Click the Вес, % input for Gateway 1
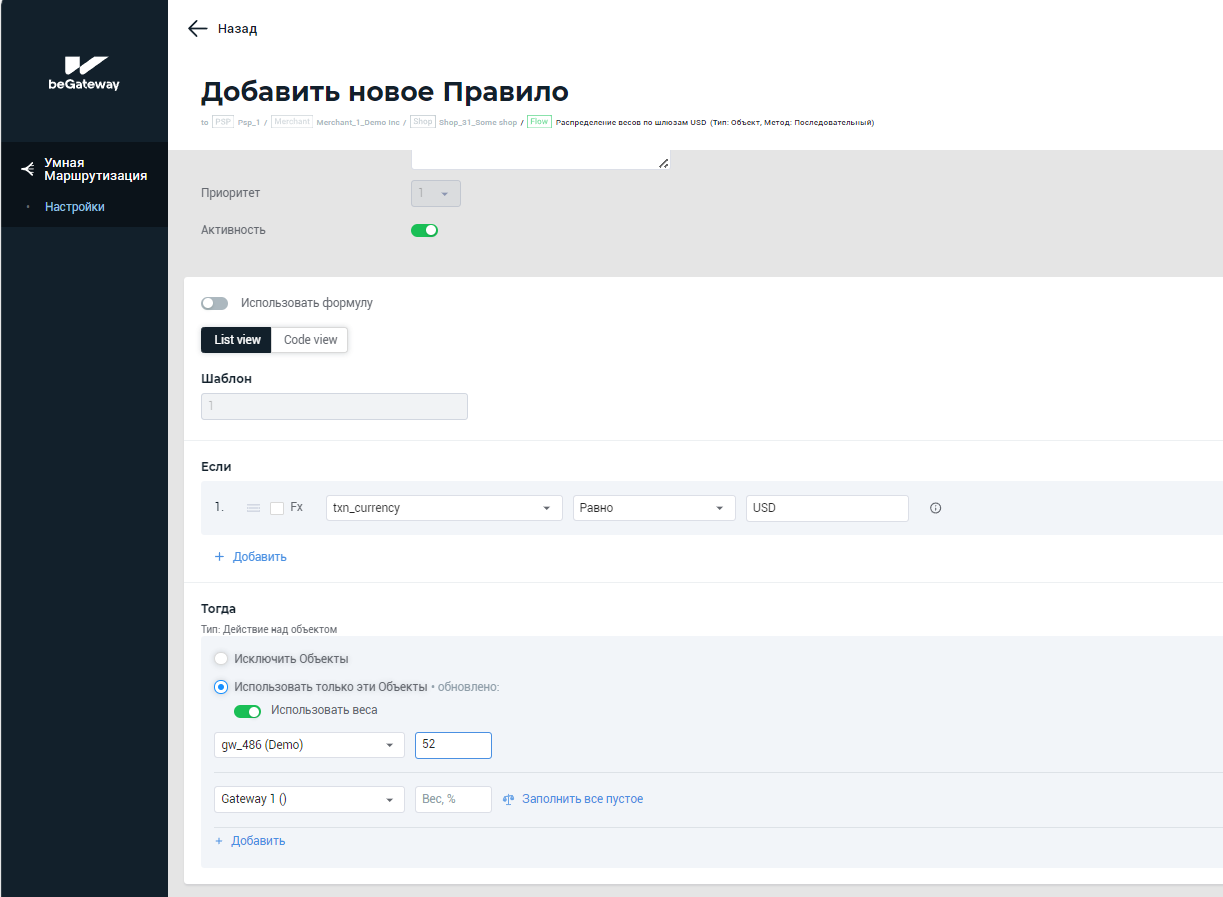The width and height of the screenshot is (1223, 897). 453,799
